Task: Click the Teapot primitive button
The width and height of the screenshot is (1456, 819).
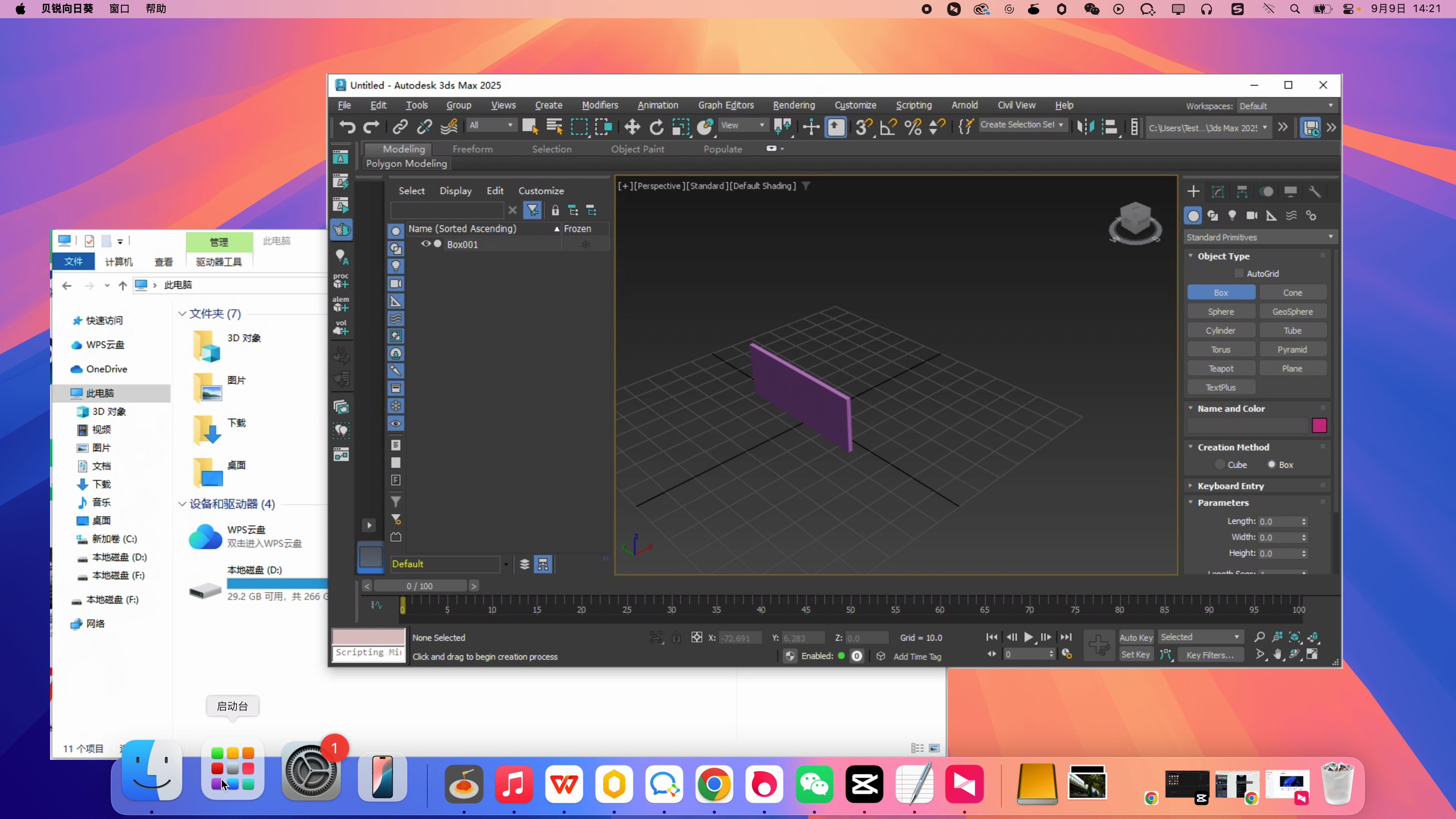Action: point(1221,369)
